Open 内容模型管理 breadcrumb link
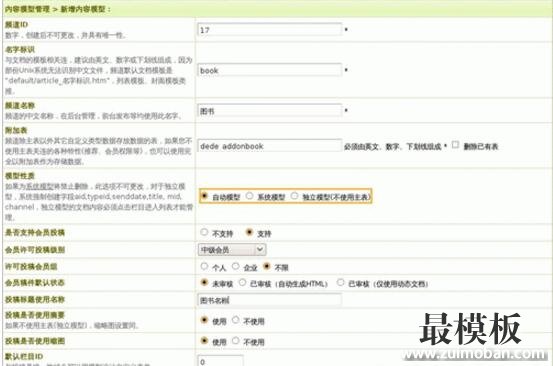Viewport: 553px width, 366px height. [x=27, y=9]
